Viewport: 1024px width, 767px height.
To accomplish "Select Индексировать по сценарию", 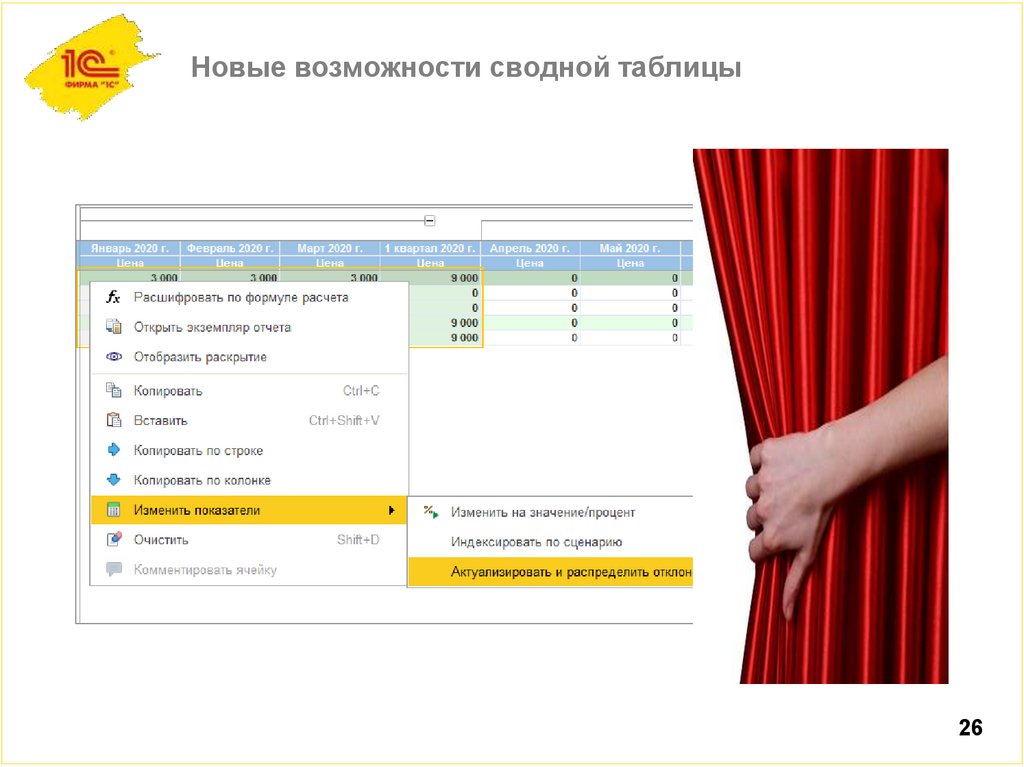I will [x=536, y=542].
